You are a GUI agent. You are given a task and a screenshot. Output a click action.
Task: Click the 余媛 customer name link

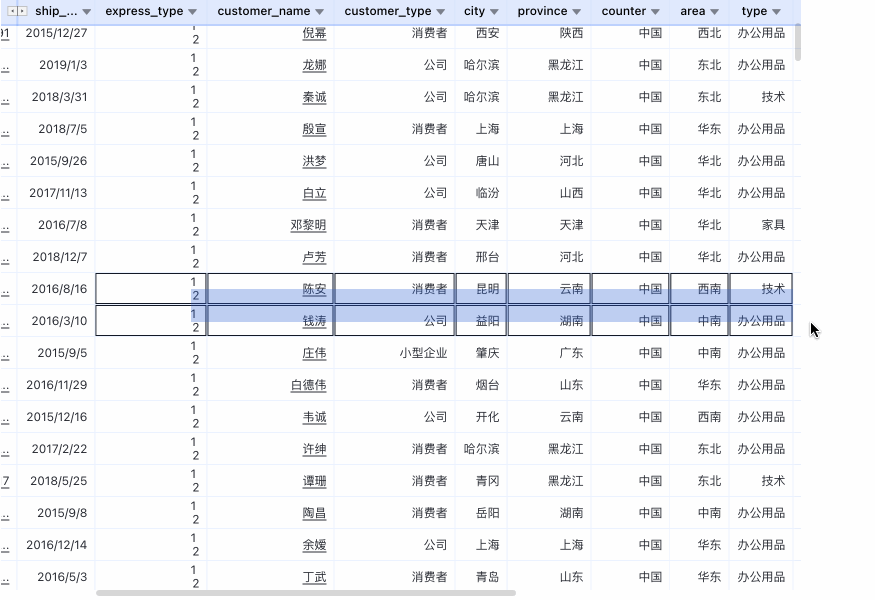314,545
